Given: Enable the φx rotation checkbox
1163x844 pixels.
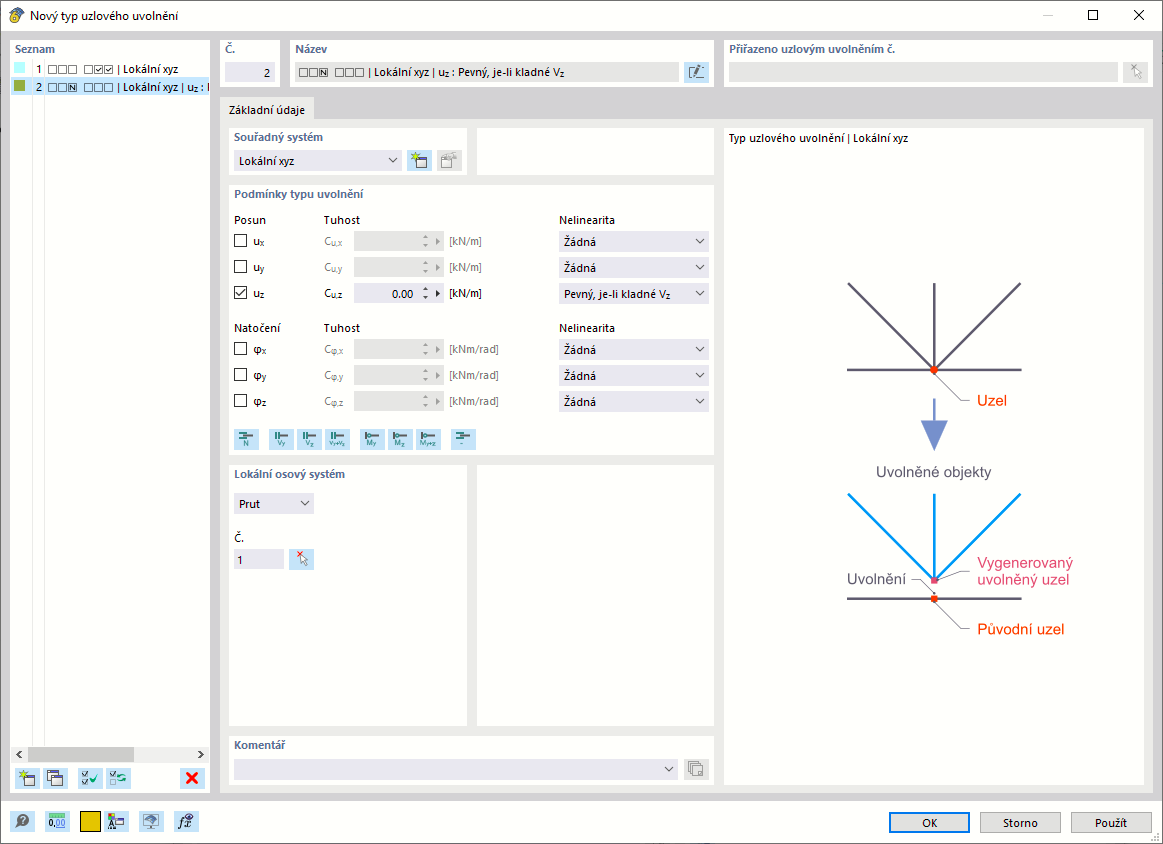Looking at the screenshot, I should coord(240,349).
